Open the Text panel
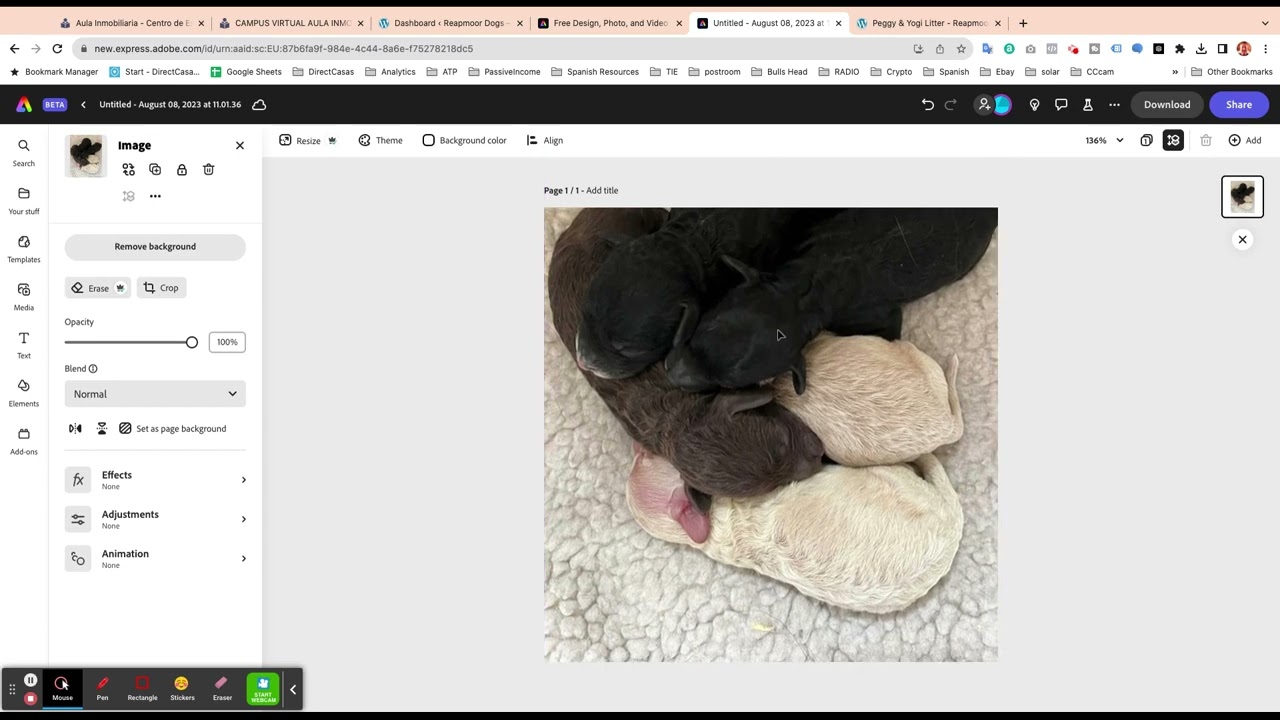 24,344
